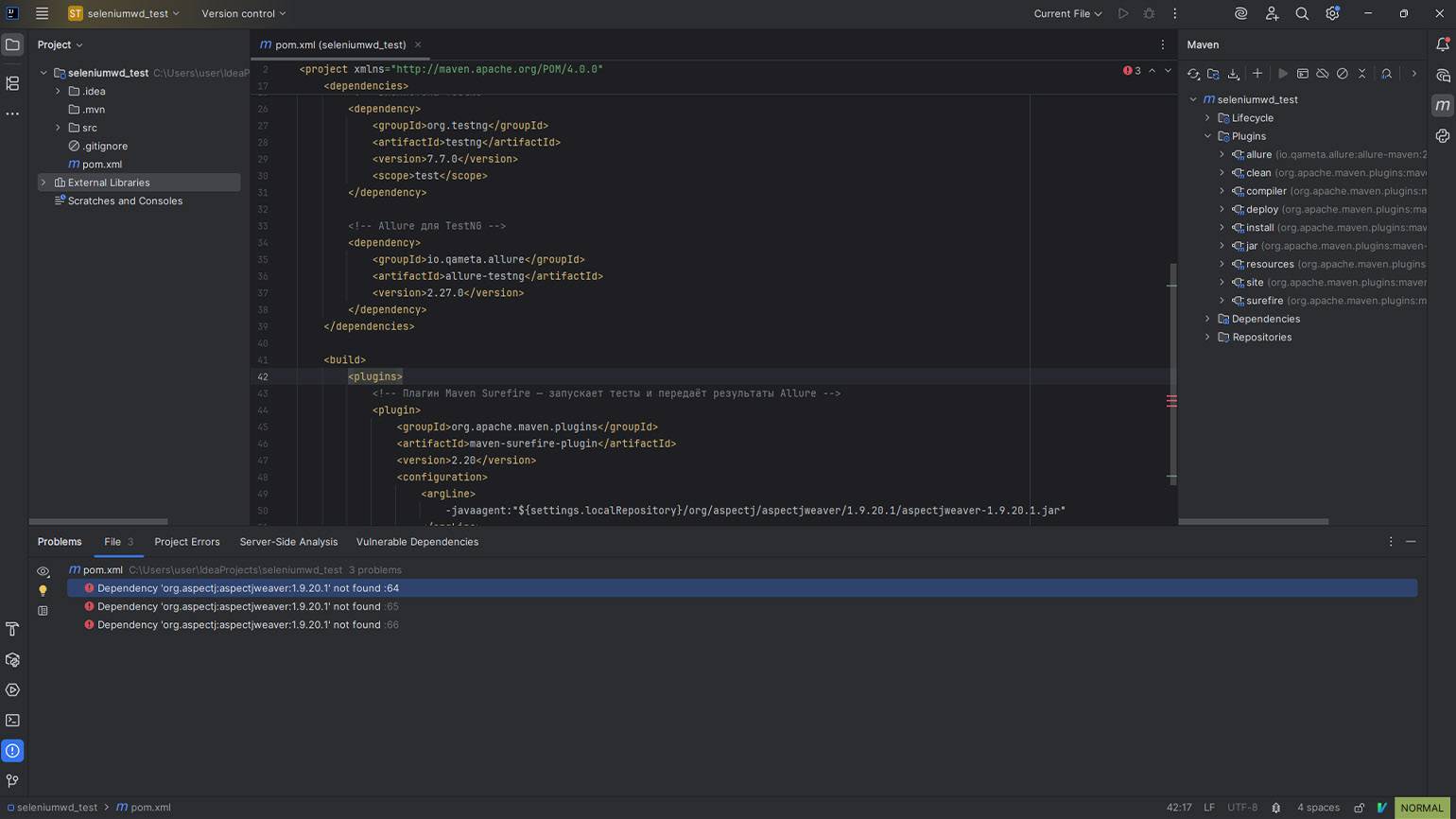Screen dimensions: 1456x819
Task: Open the main hamburger menu
Action: (42, 13)
